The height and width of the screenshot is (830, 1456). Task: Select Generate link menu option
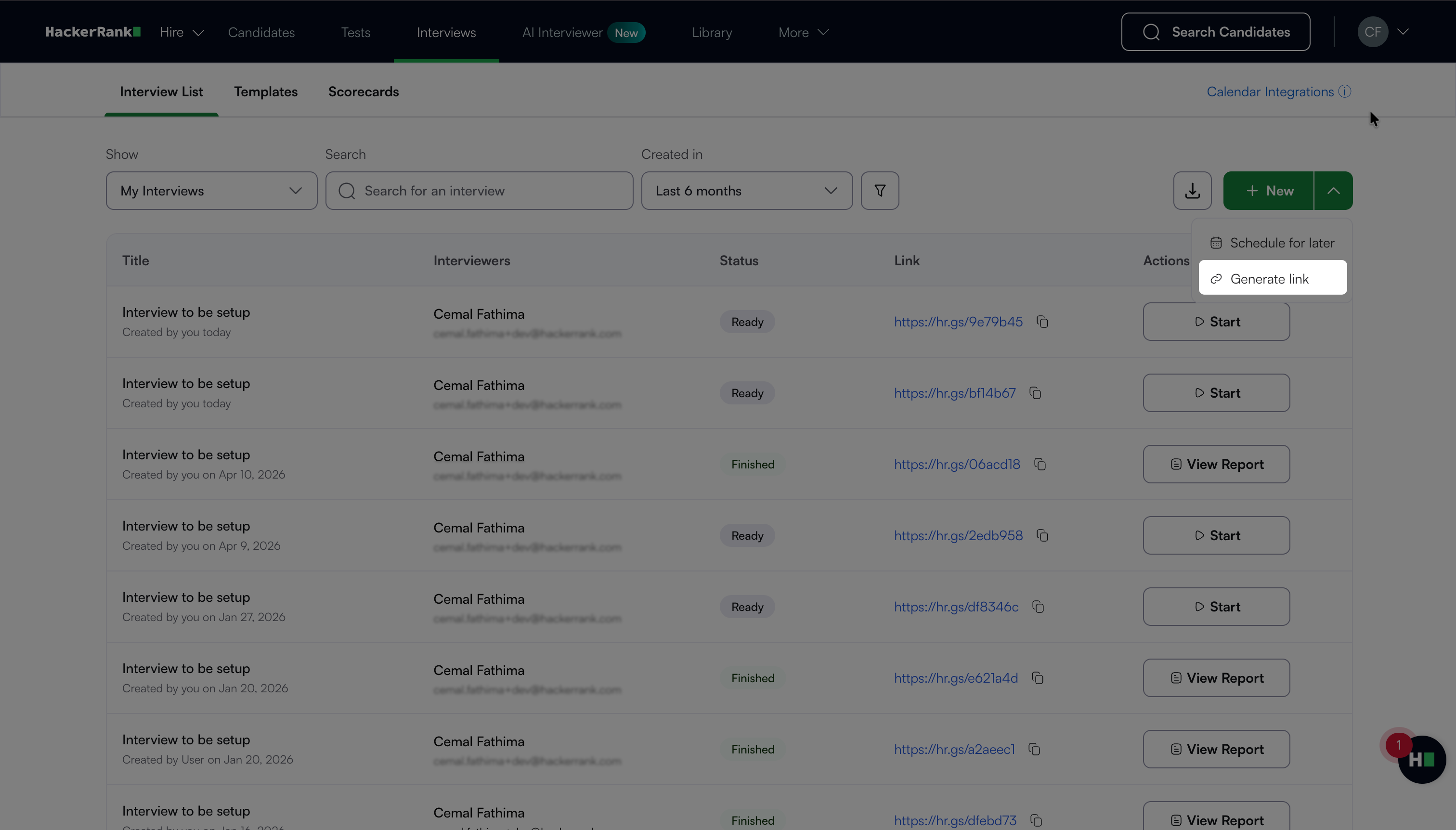point(1272,279)
